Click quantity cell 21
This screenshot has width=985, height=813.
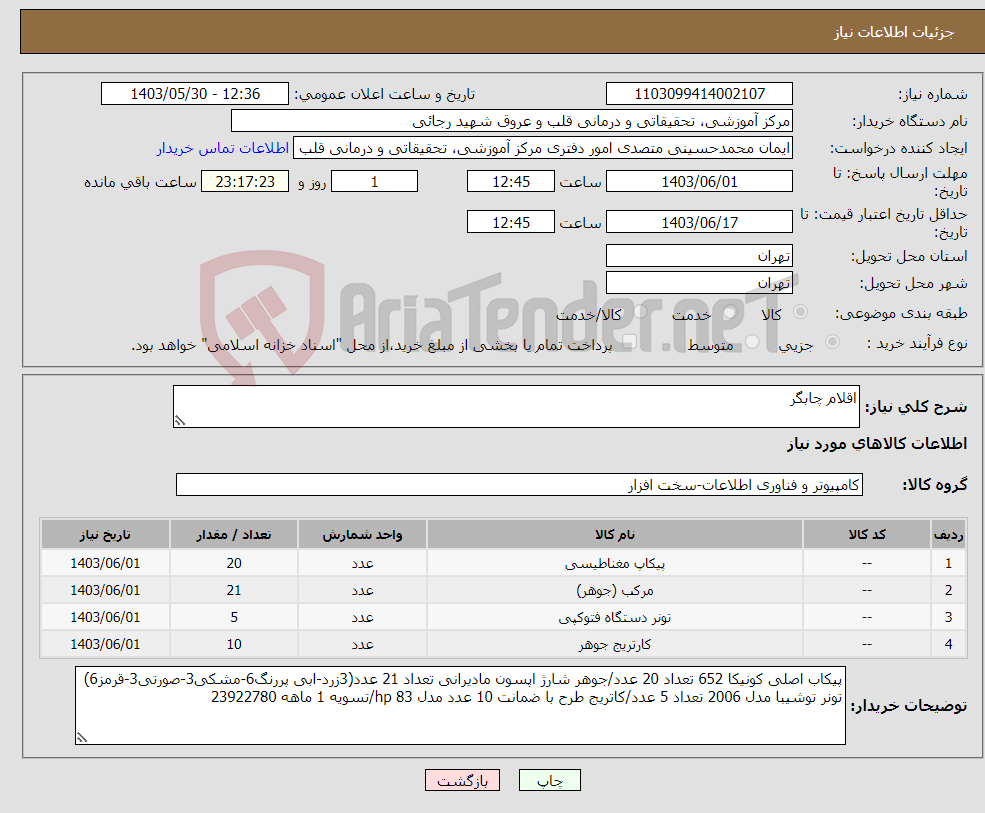[234, 590]
